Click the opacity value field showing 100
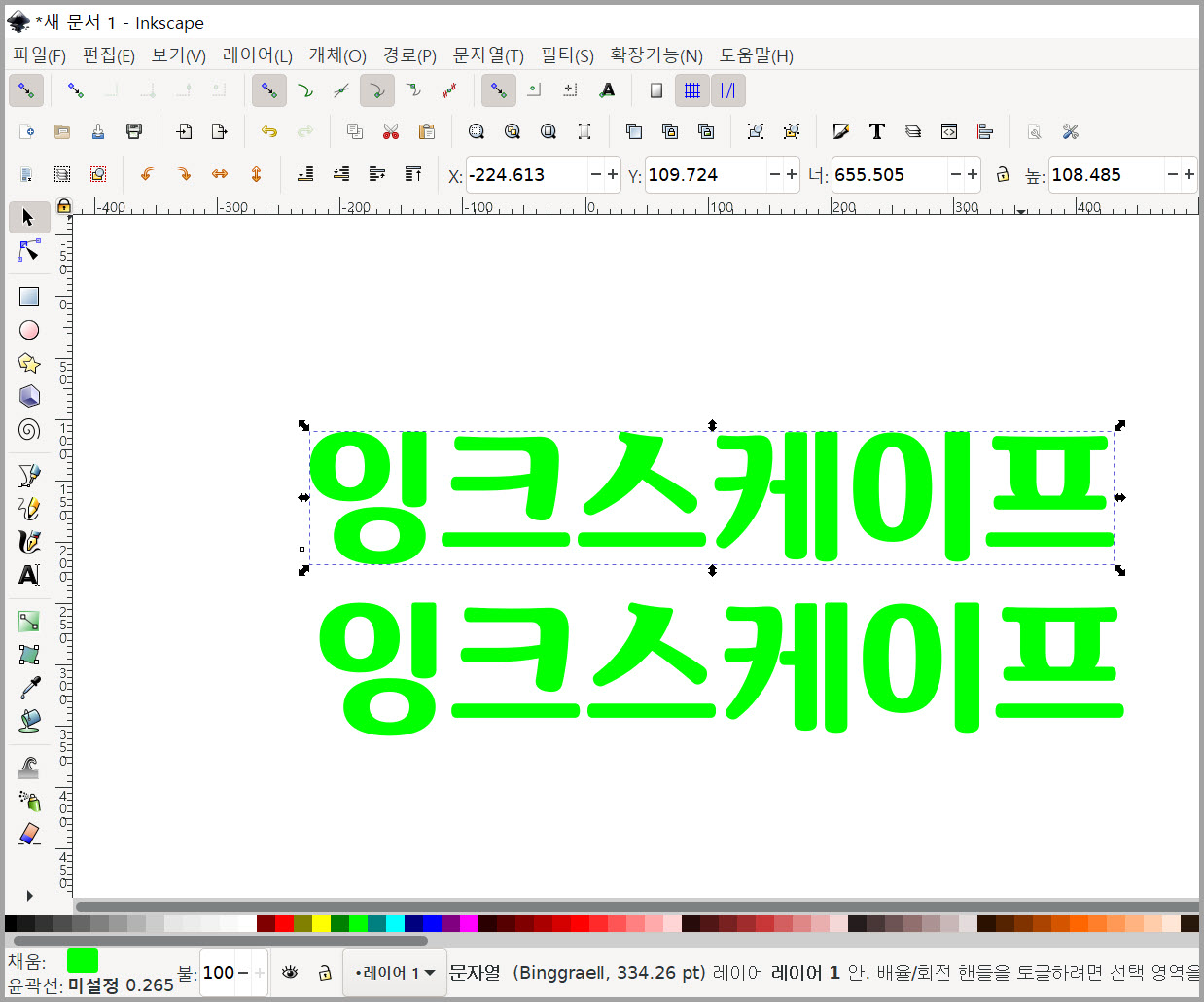The height and width of the screenshot is (1002, 1204). click(219, 973)
